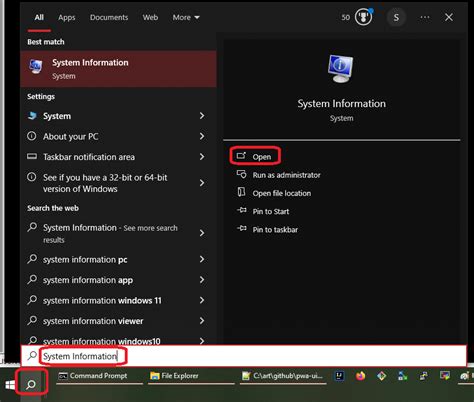
Task: Expand the More dropdown
Action: click(x=186, y=17)
